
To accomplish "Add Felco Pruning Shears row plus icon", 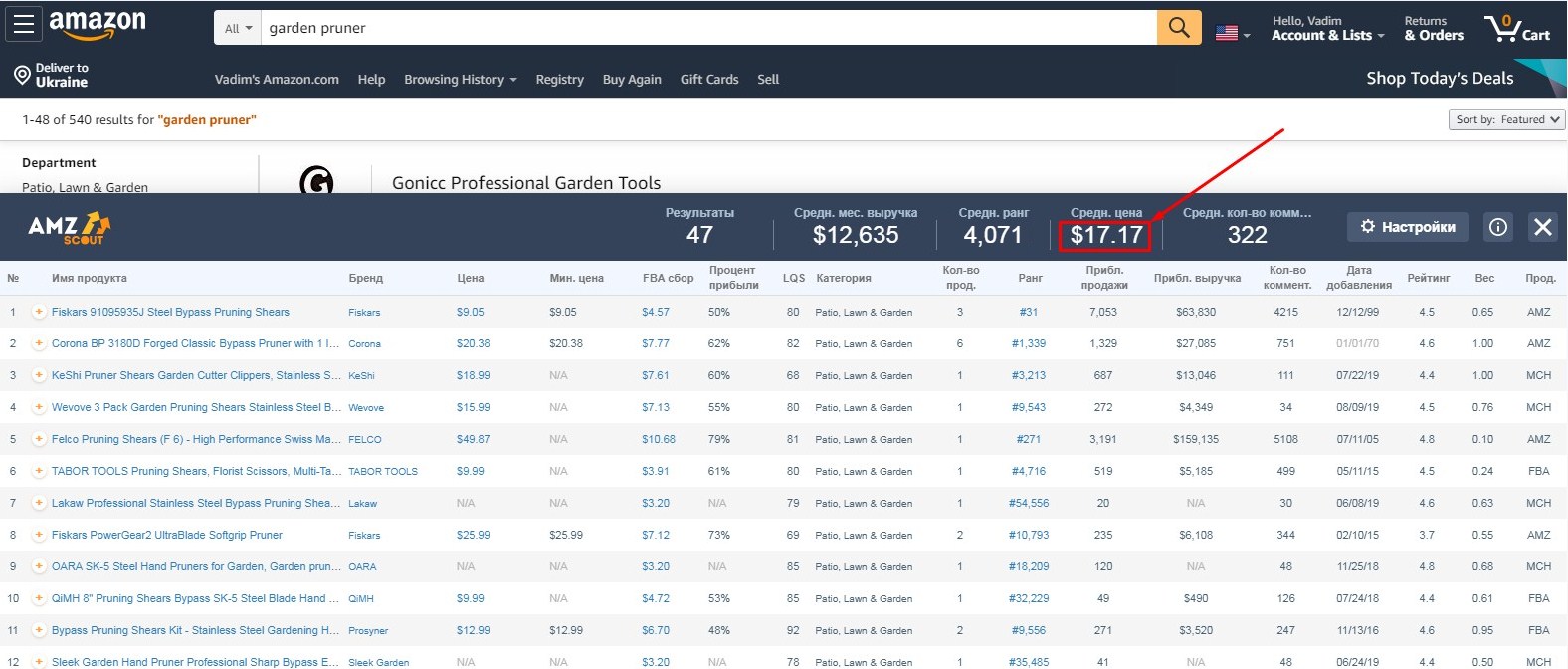I will coord(39,439).
